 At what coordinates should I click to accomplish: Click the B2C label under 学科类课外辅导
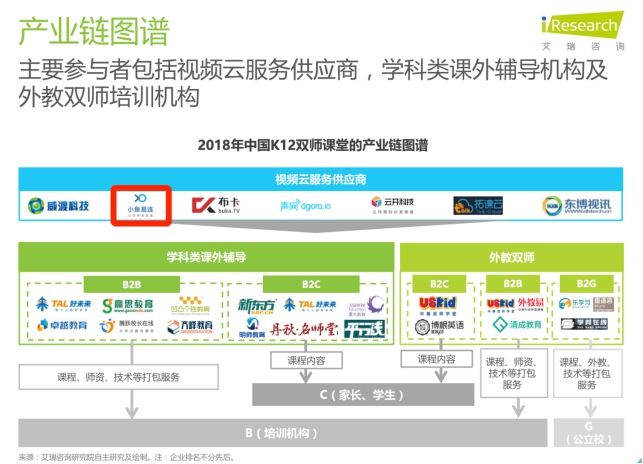point(311,284)
